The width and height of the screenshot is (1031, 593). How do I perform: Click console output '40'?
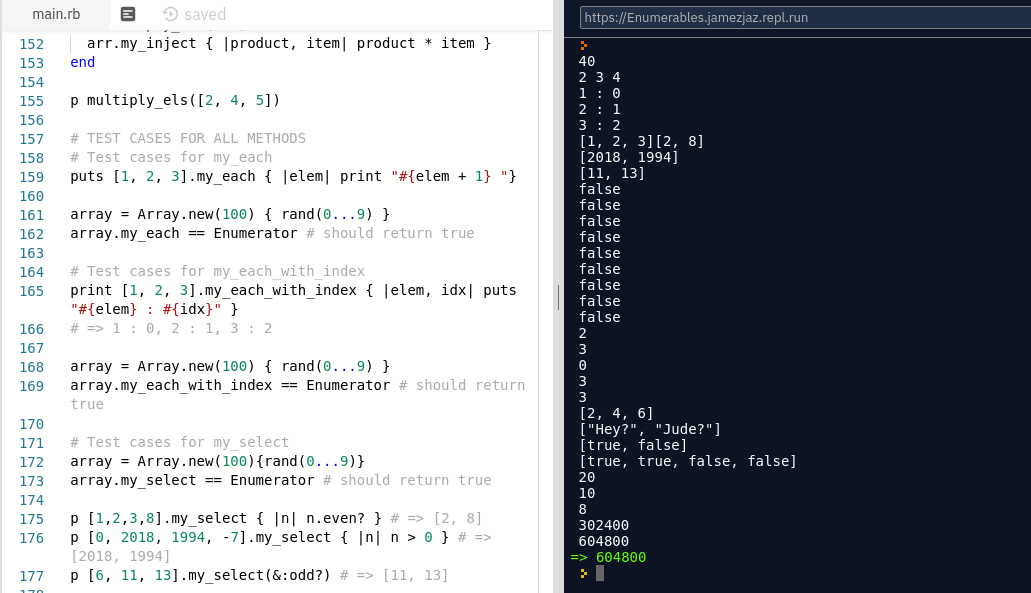[587, 61]
